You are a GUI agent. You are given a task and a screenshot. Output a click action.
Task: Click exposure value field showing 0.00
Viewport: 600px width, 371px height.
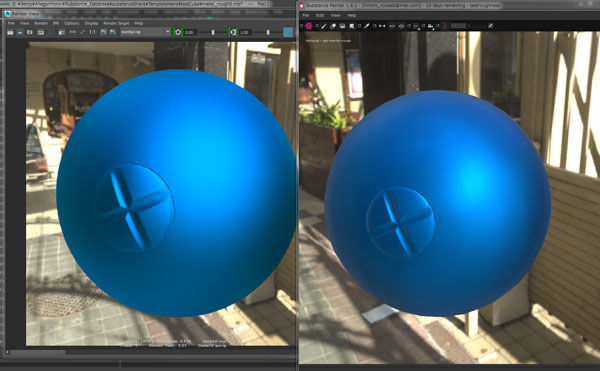[191, 33]
